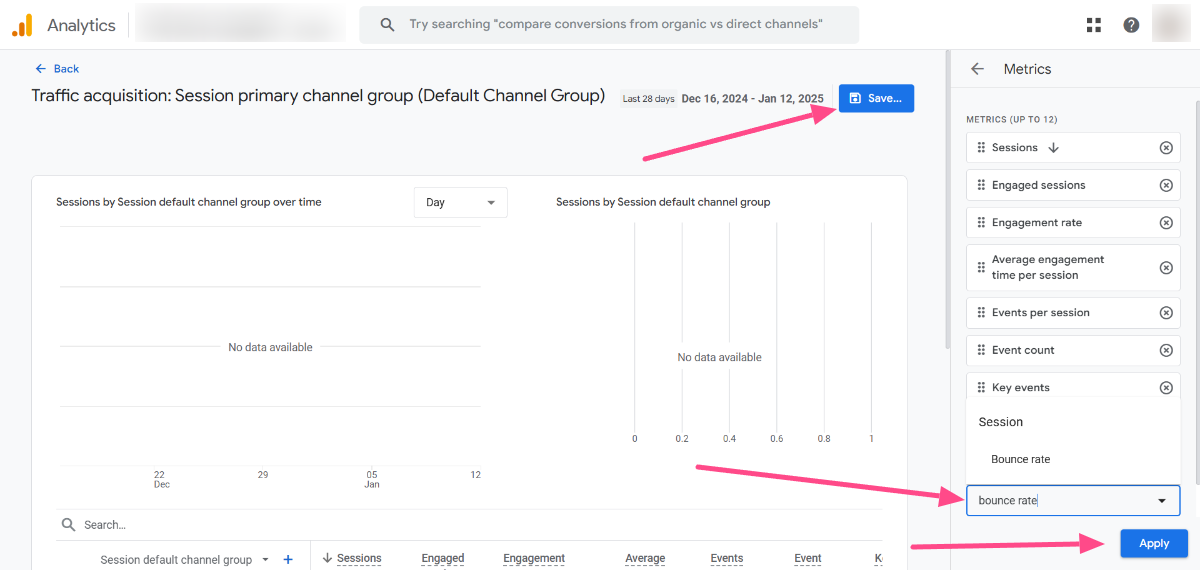1200x570 pixels.
Task: Click the add dimension plus icon
Action: 288,560
